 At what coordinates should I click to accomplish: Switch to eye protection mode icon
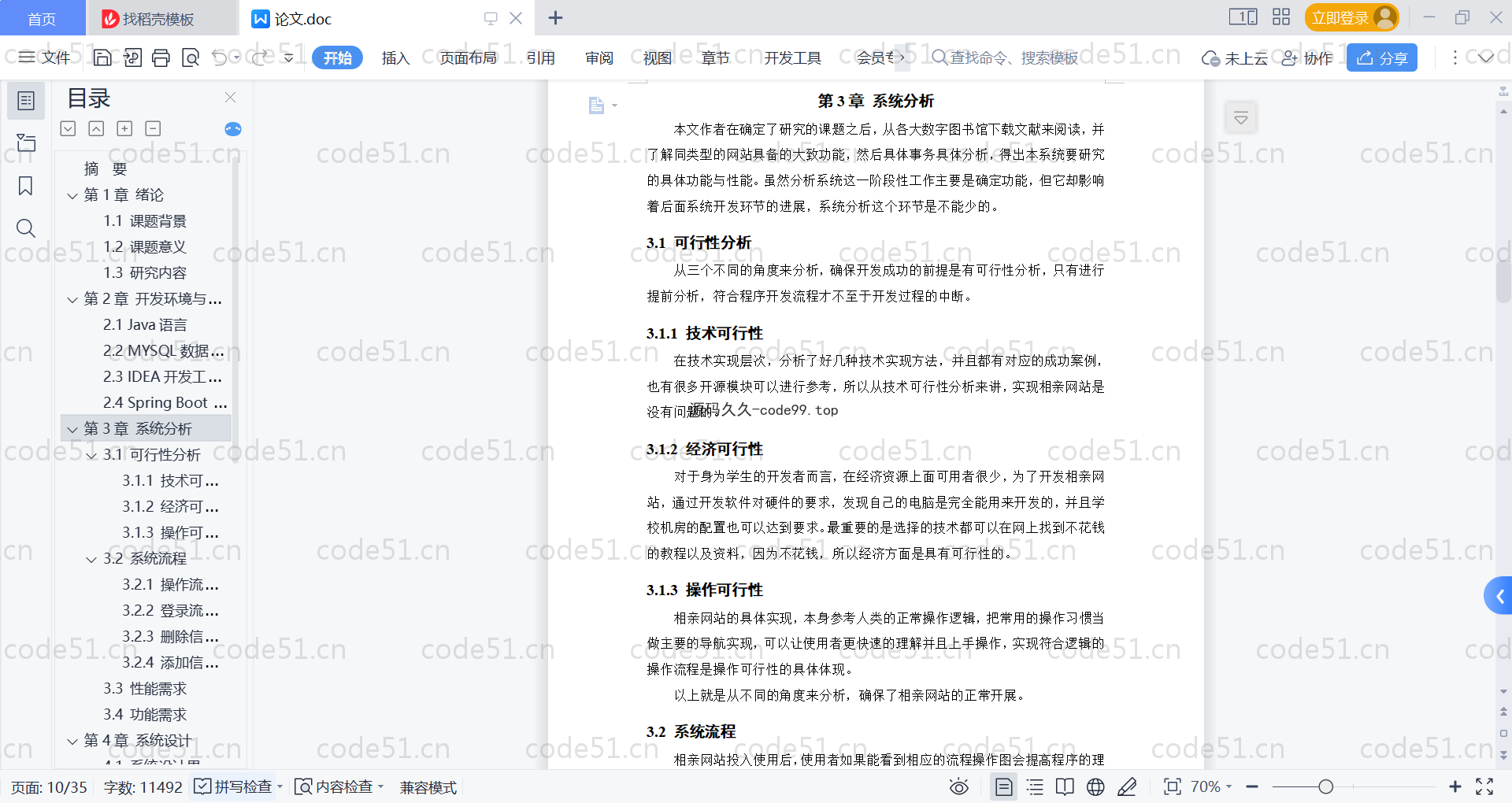pos(959,786)
